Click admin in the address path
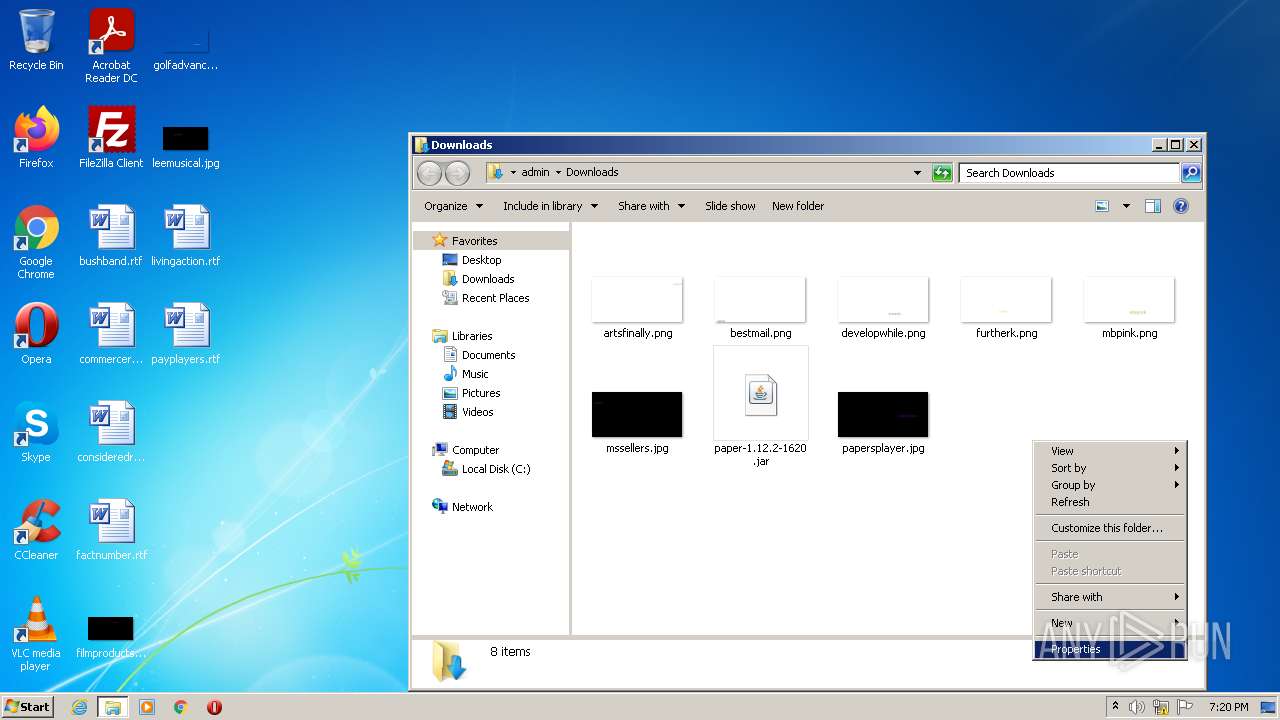 point(535,172)
